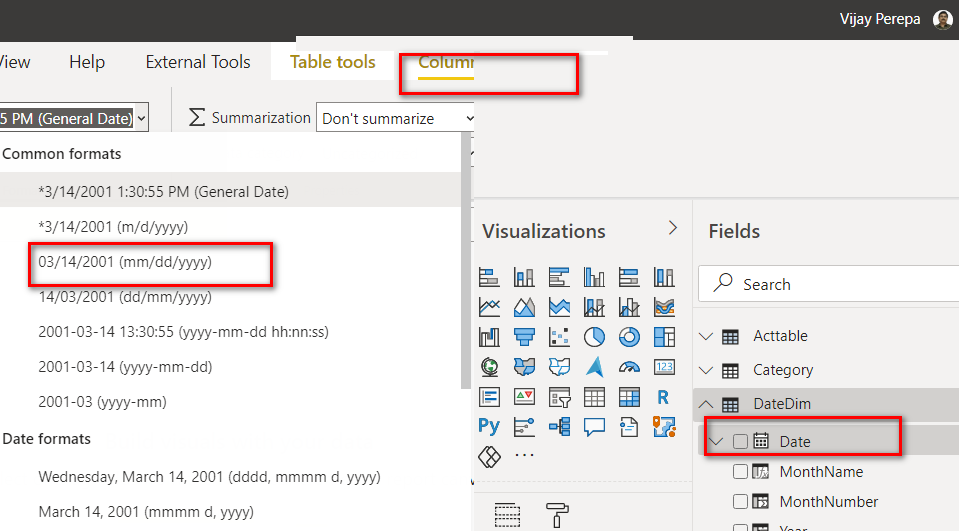The width and height of the screenshot is (959, 531).
Task: Choose Wednesday, March 14, 2001 format
Action: [230, 477]
